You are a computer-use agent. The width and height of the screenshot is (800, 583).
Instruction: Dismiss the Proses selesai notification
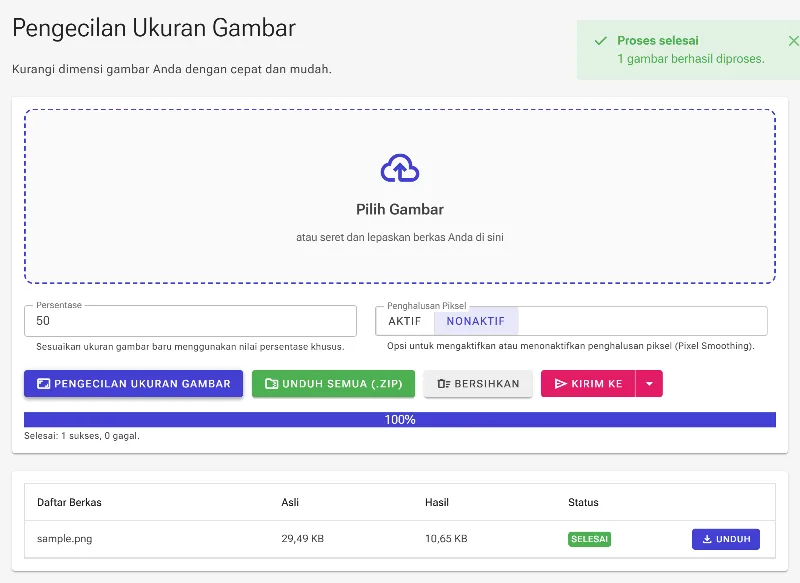(x=793, y=41)
